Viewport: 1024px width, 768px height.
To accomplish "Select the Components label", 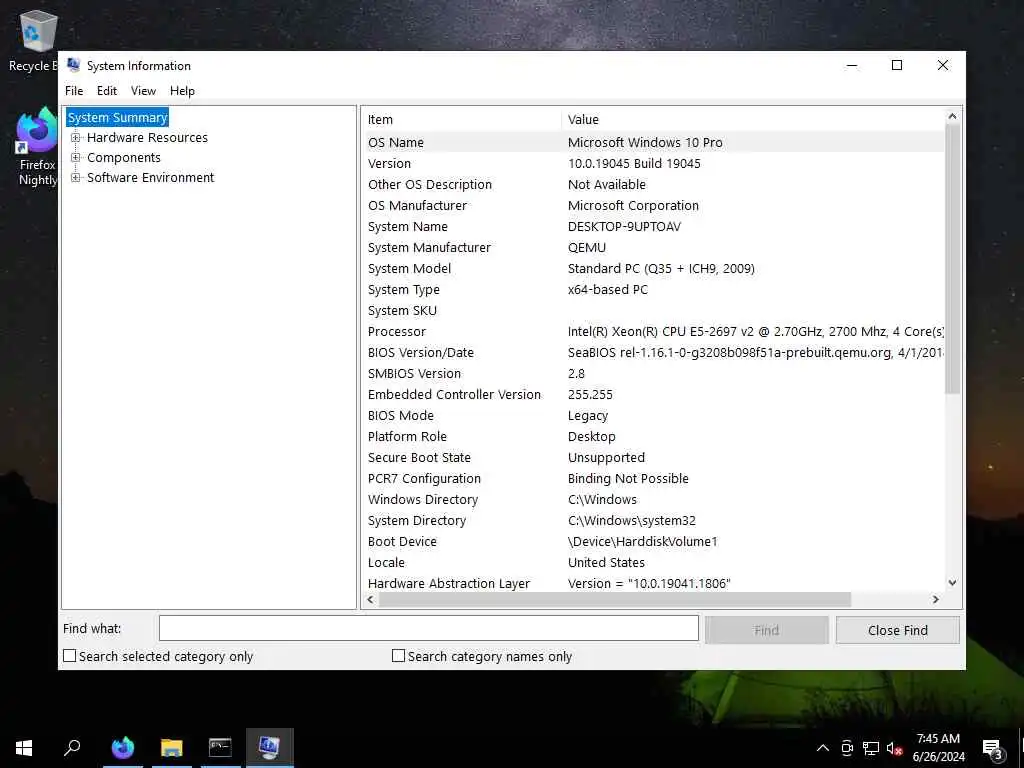I will pos(123,157).
